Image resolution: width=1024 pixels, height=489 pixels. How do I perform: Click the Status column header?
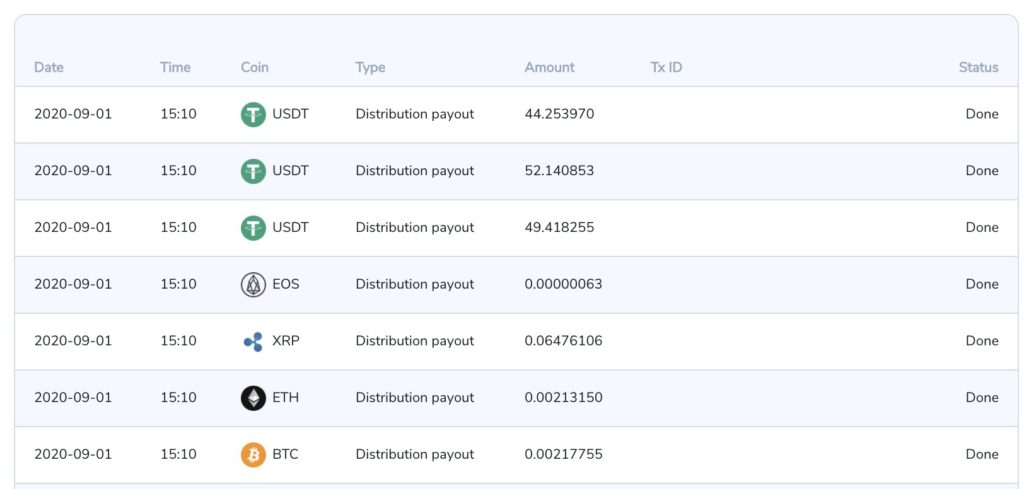(978, 67)
